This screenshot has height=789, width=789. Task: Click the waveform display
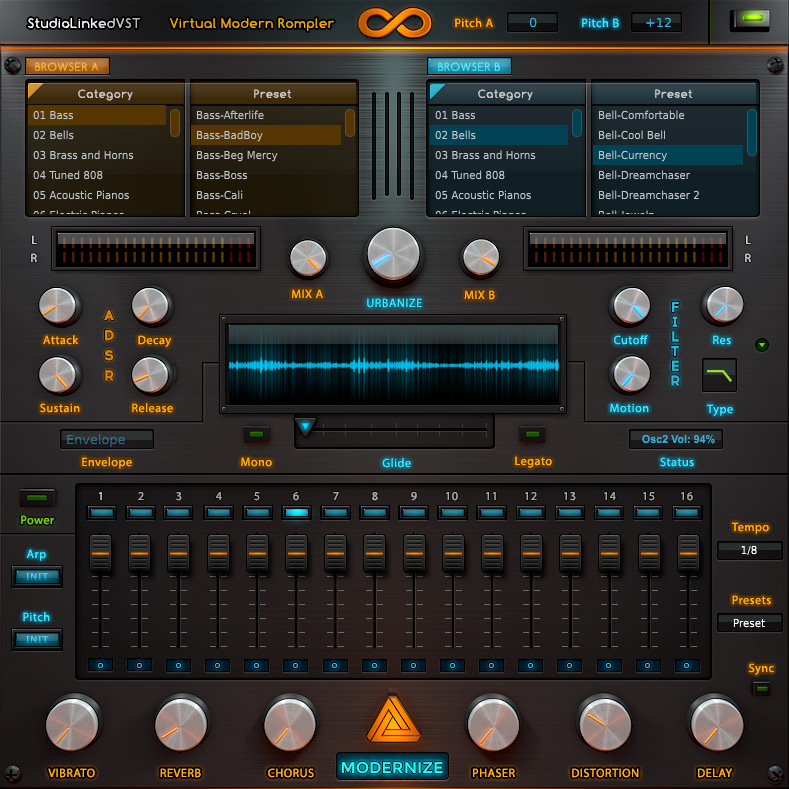[393, 365]
